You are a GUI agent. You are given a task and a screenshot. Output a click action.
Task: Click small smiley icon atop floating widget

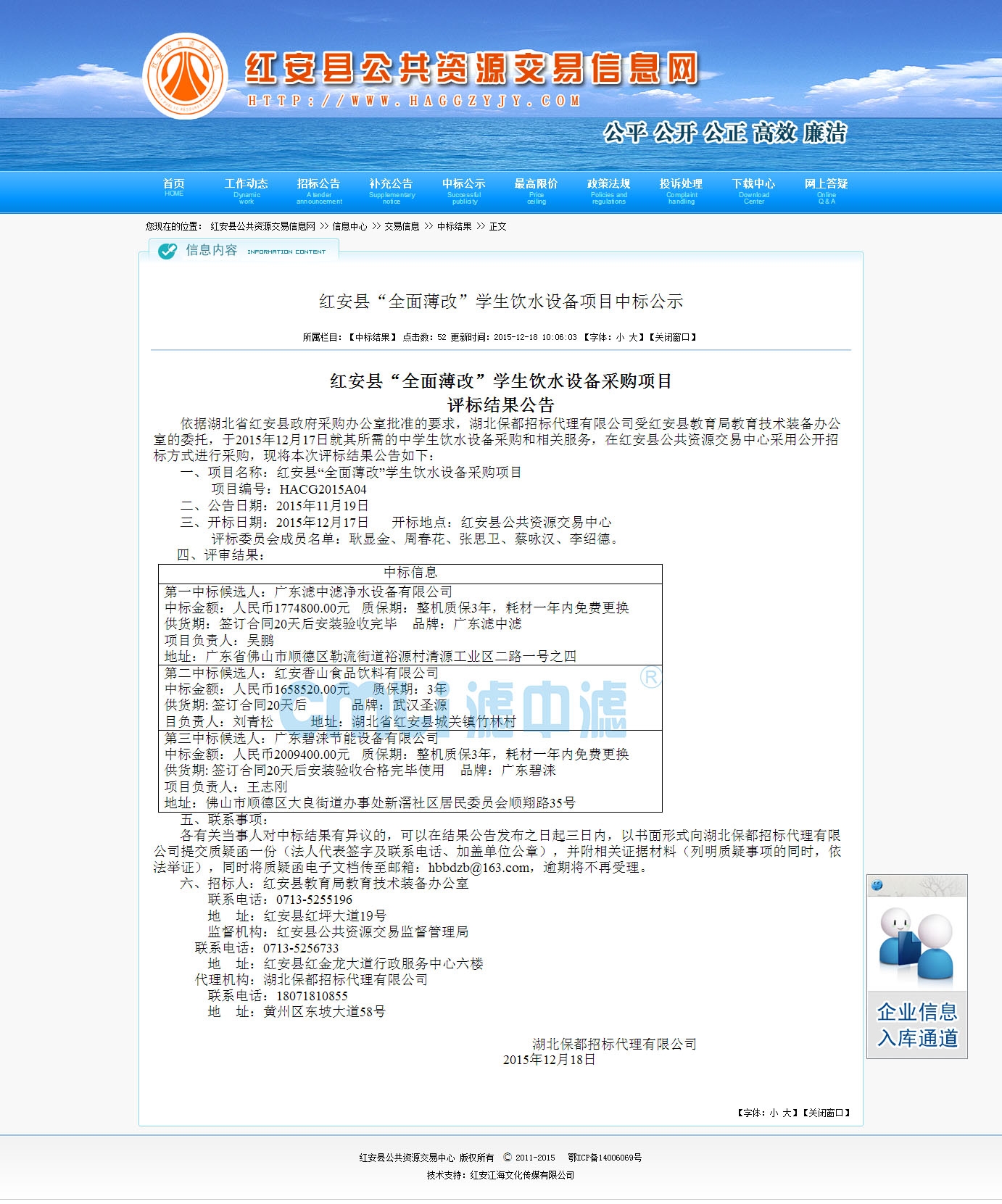click(x=877, y=885)
